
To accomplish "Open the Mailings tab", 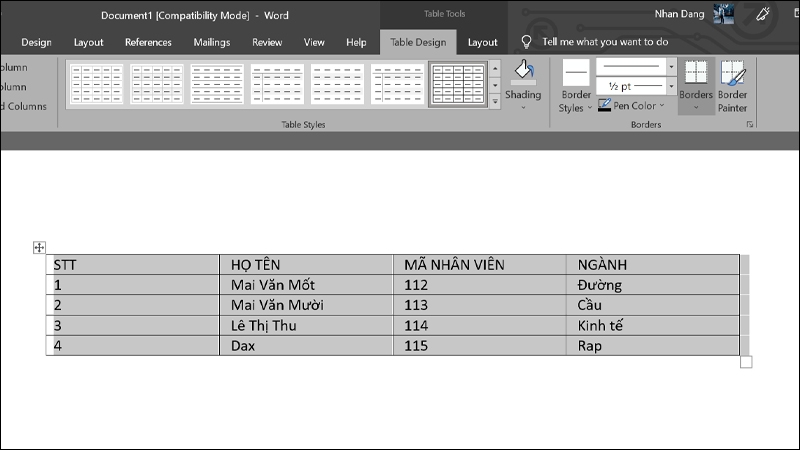I will pos(211,42).
